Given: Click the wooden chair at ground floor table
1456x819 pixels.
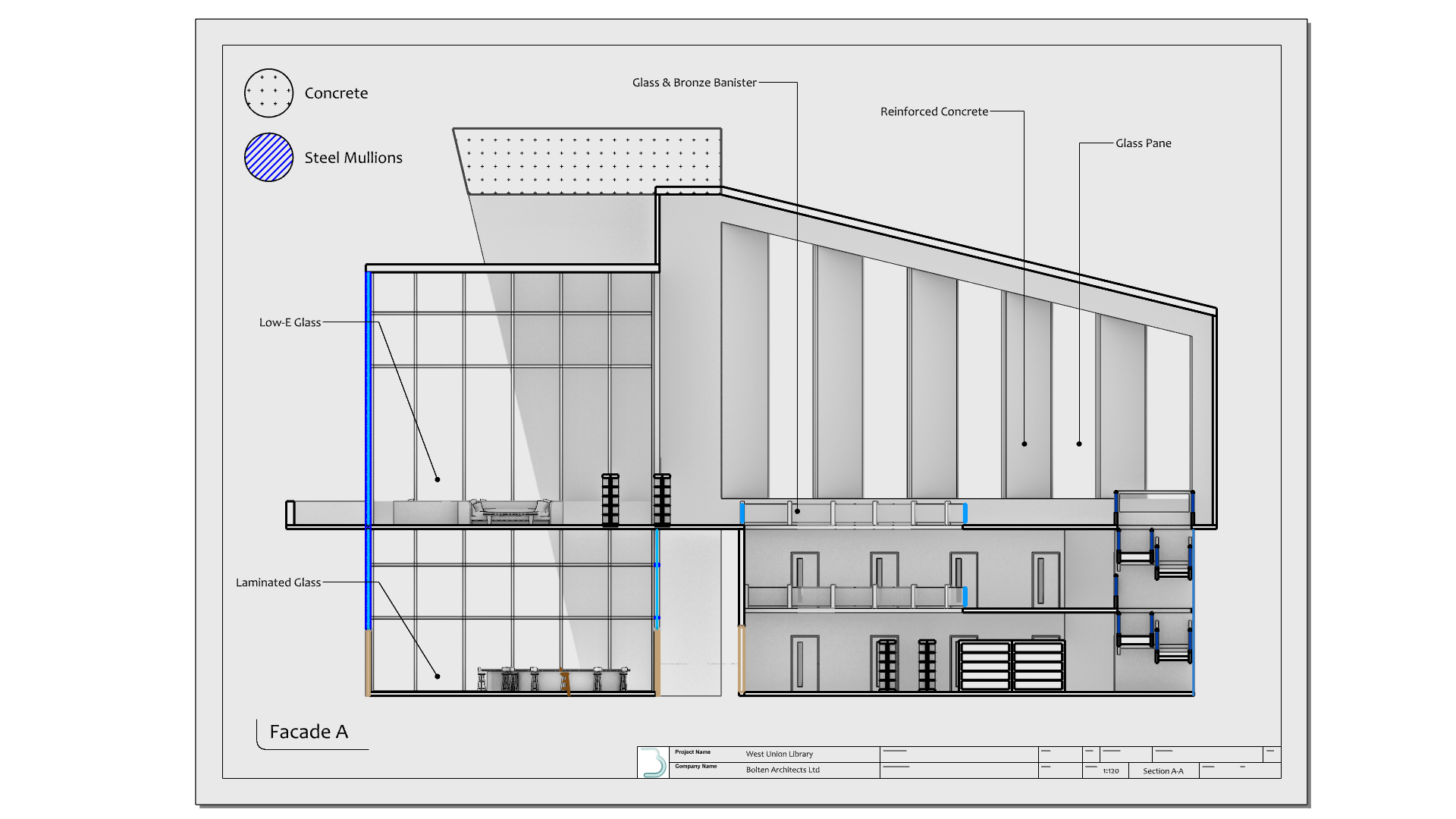Looking at the screenshot, I should (x=565, y=680).
